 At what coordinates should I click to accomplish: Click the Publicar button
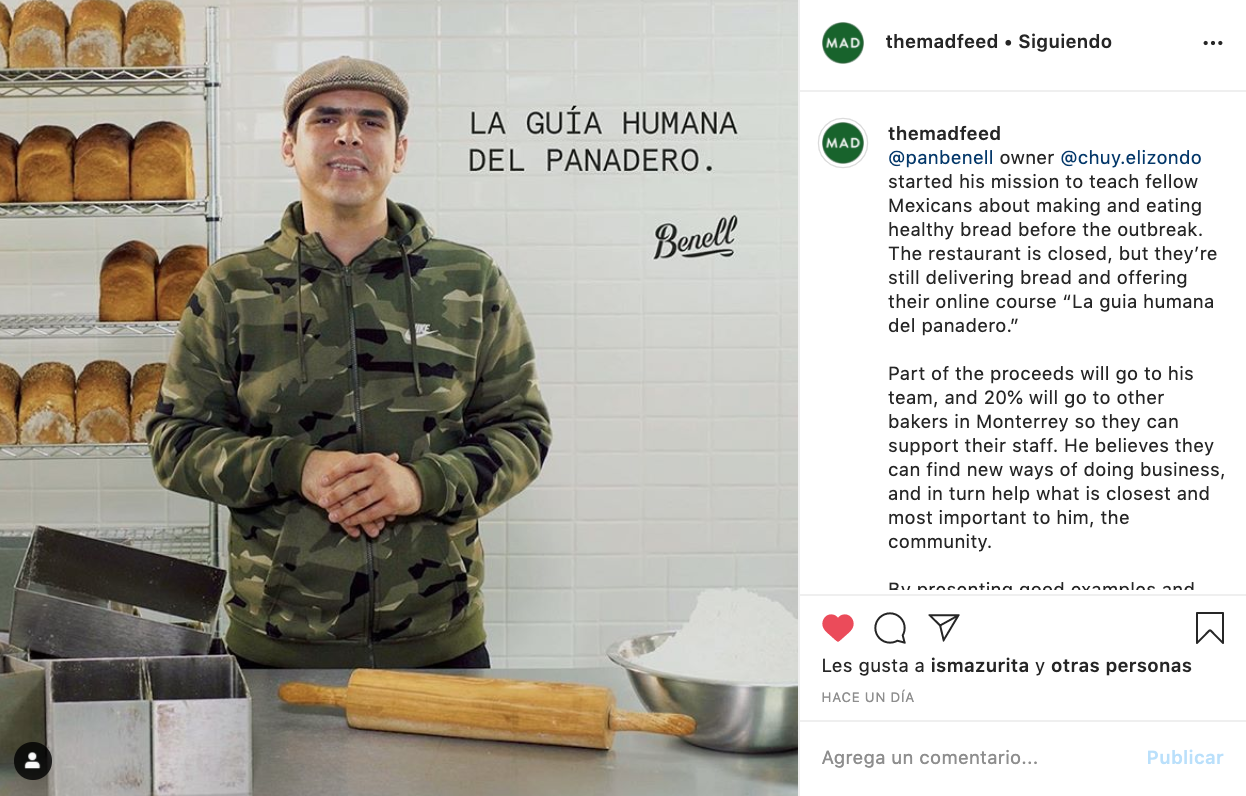tap(1185, 758)
